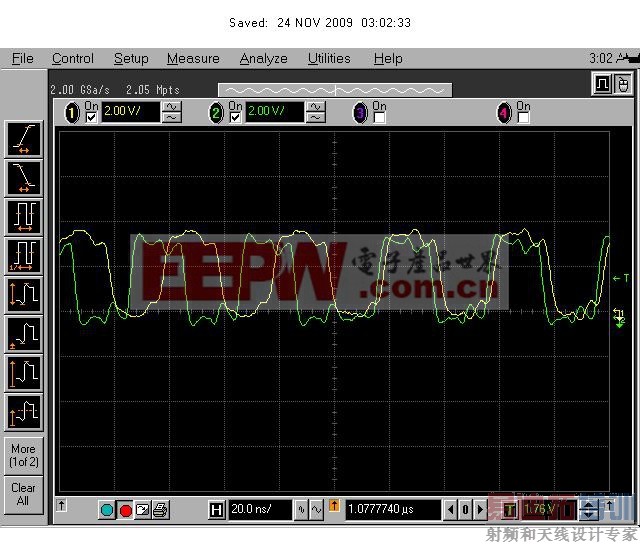Open channel 1 setup via yellow 1 button
The width and height of the screenshot is (640, 544).
[x=72, y=113]
